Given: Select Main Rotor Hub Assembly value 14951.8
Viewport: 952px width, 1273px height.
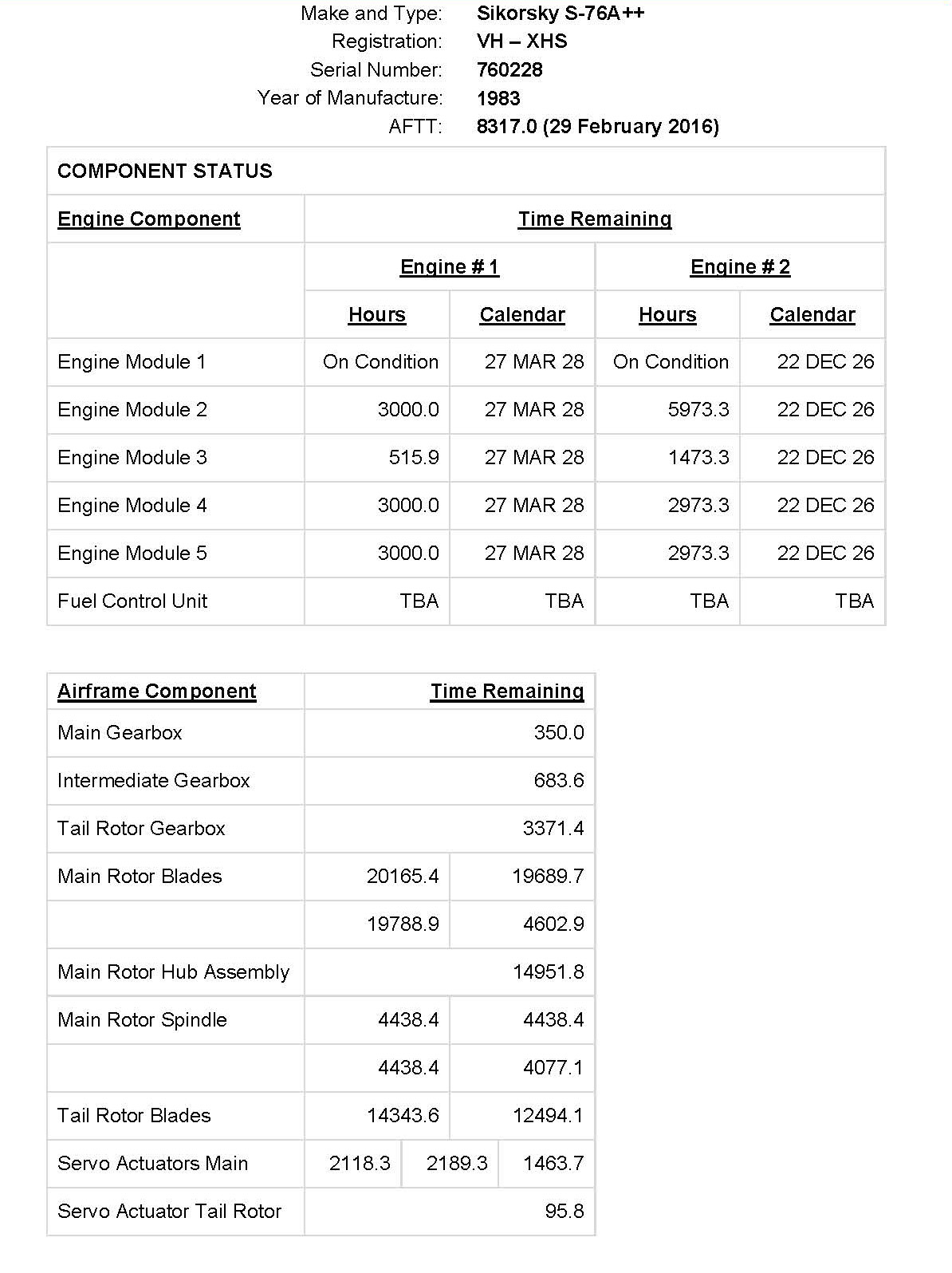Looking at the screenshot, I should click(x=548, y=972).
